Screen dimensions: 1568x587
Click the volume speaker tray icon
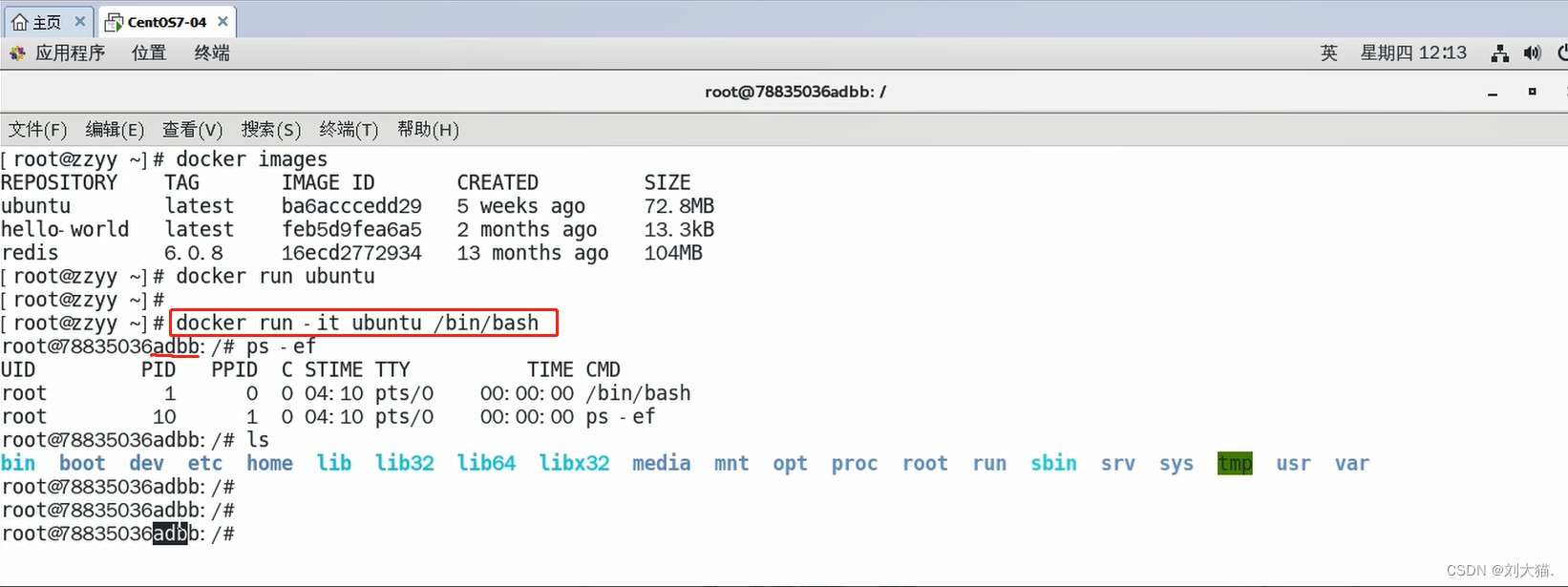point(1532,53)
